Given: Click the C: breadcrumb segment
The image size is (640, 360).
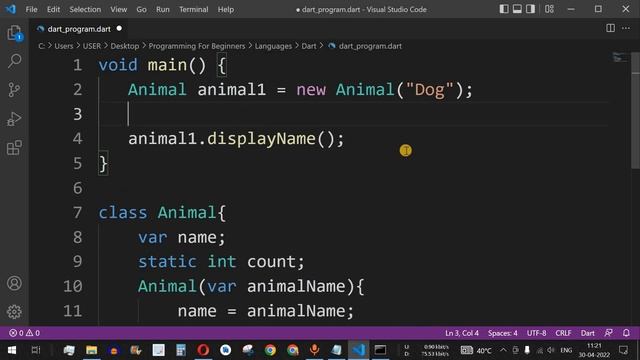Looking at the screenshot, I should pyautogui.click(x=41, y=46).
